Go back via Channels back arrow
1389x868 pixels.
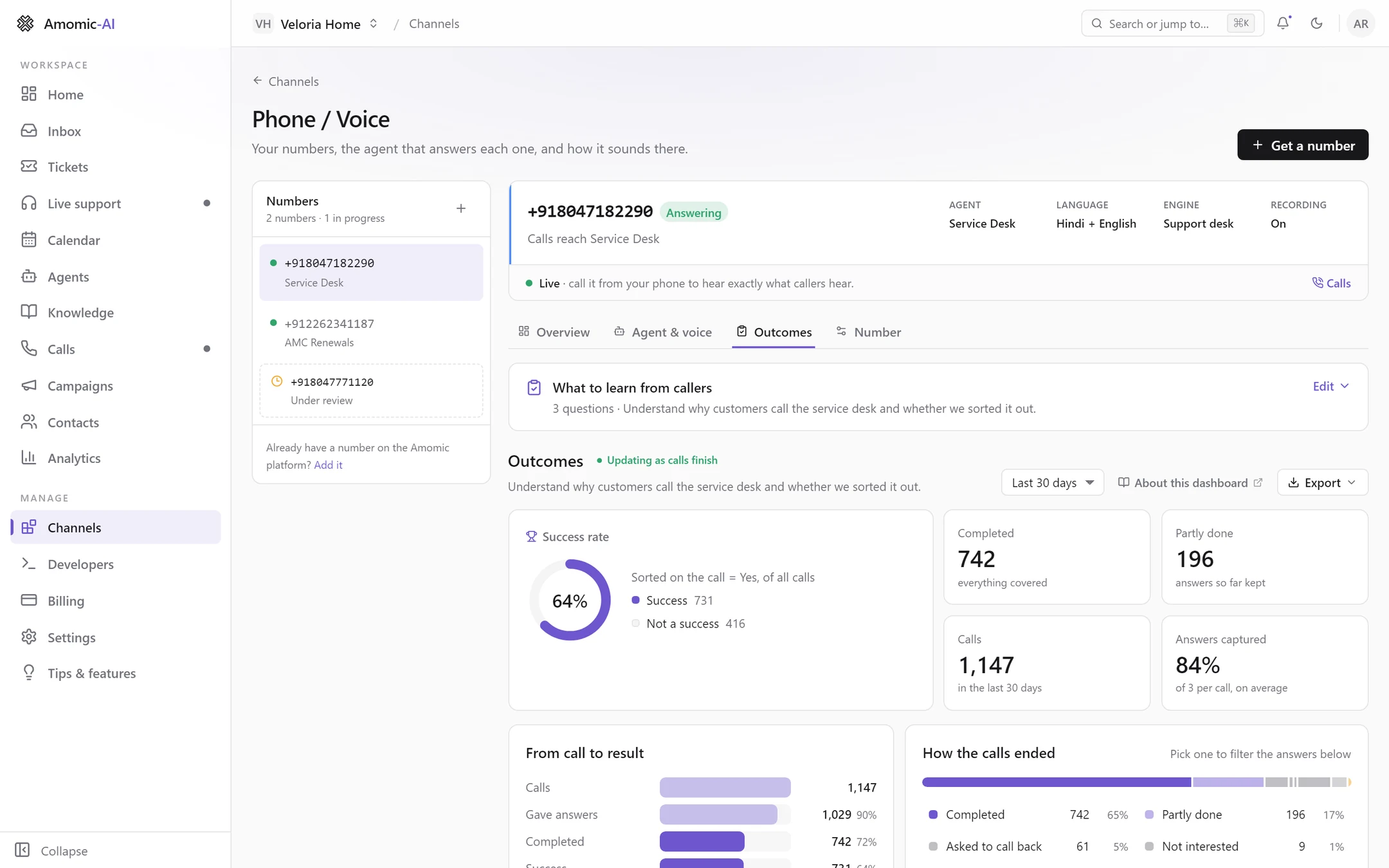[286, 81]
